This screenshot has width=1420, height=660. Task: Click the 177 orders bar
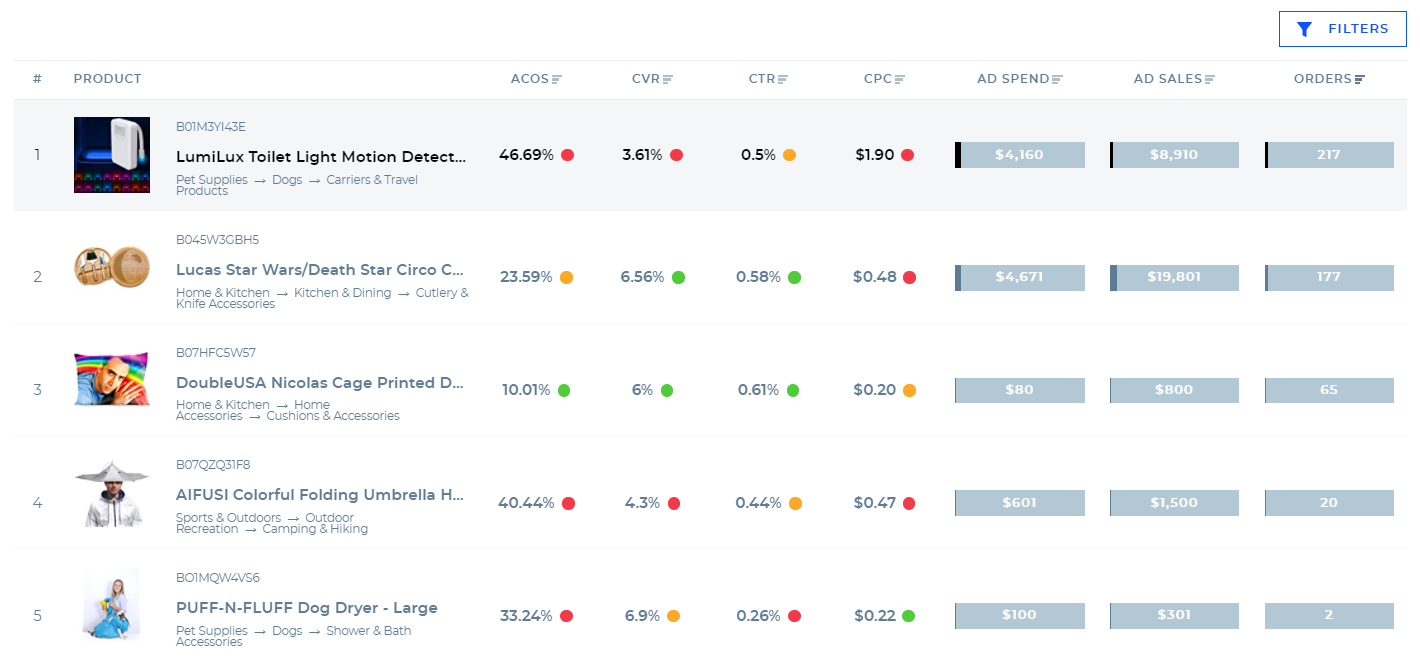1329,277
